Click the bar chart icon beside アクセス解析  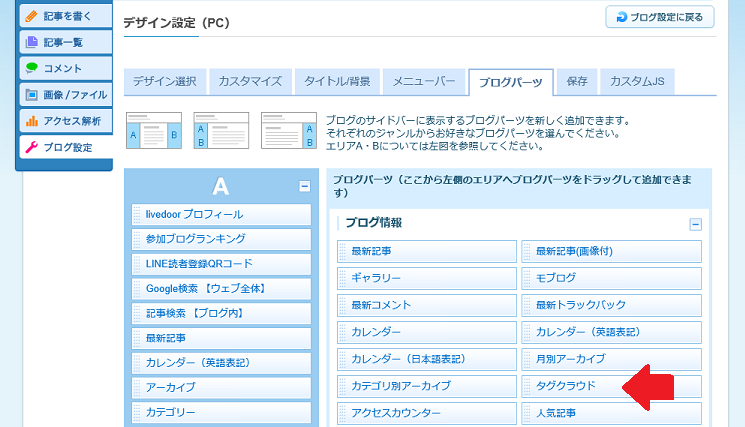pos(31,121)
